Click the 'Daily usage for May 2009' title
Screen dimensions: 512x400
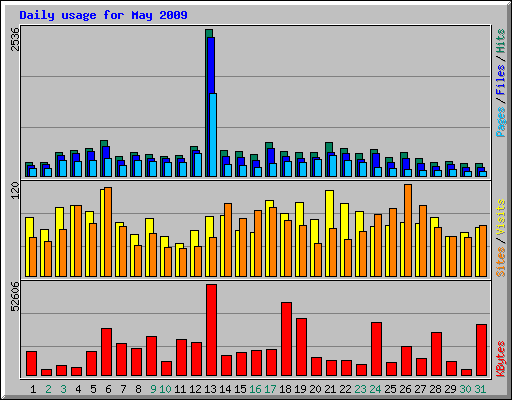tap(103, 15)
